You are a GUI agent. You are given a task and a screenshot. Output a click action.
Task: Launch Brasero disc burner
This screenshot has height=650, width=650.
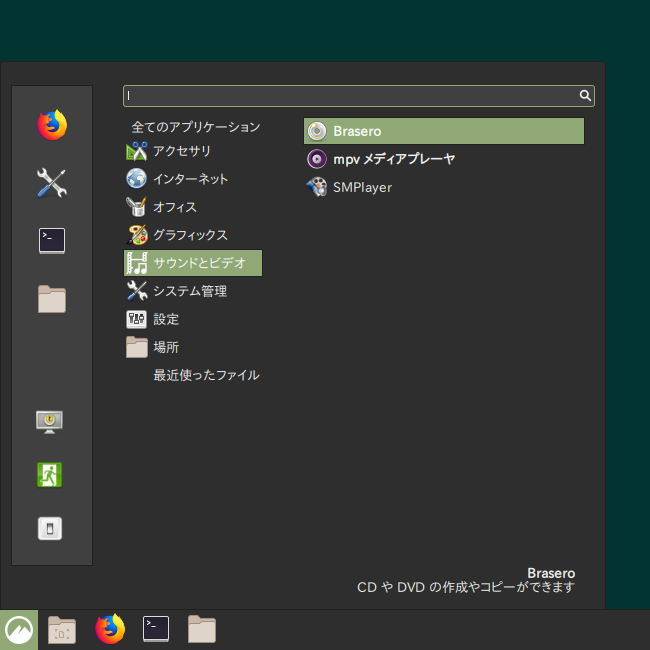click(x=444, y=131)
